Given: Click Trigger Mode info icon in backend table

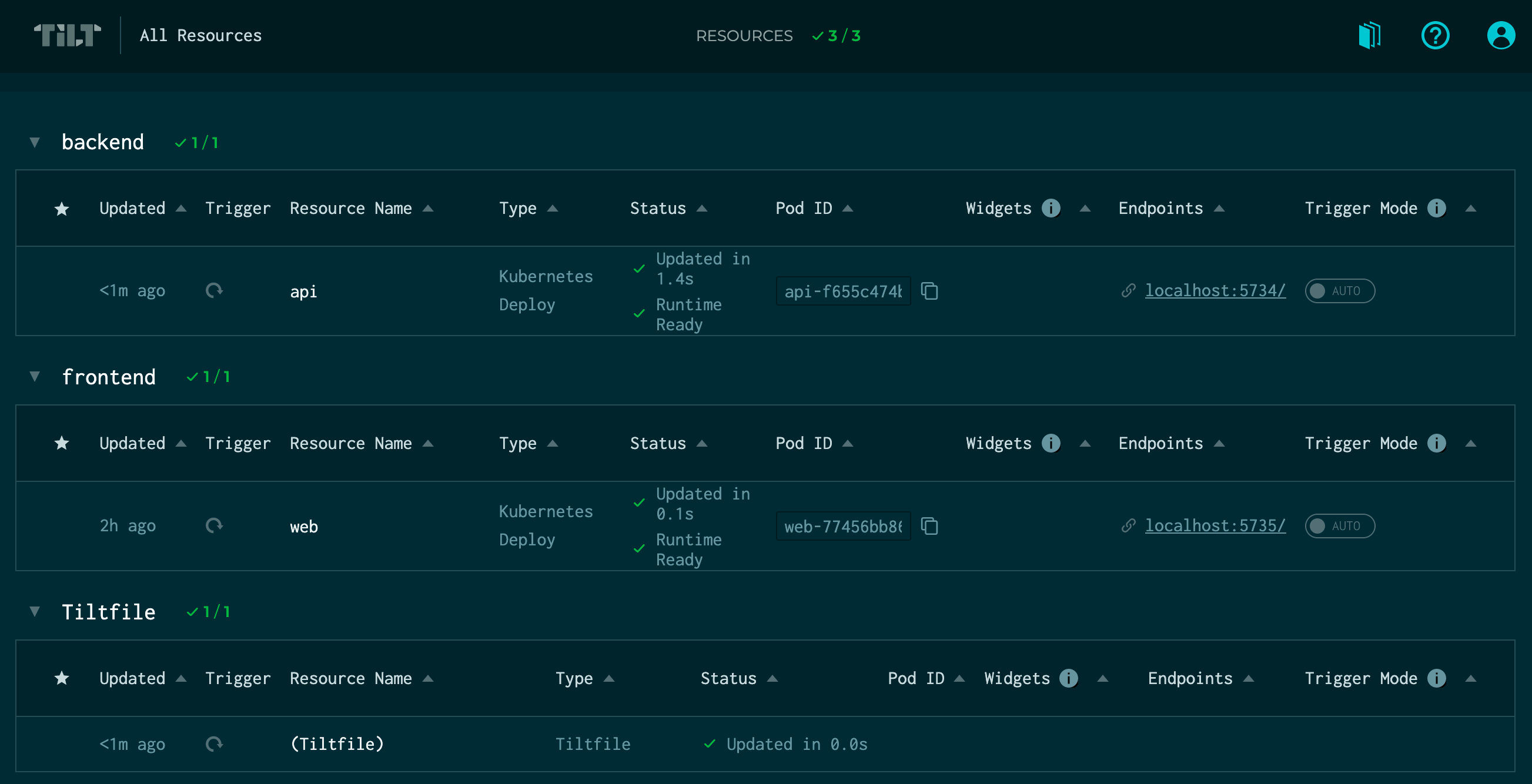Looking at the screenshot, I should click(x=1436, y=208).
